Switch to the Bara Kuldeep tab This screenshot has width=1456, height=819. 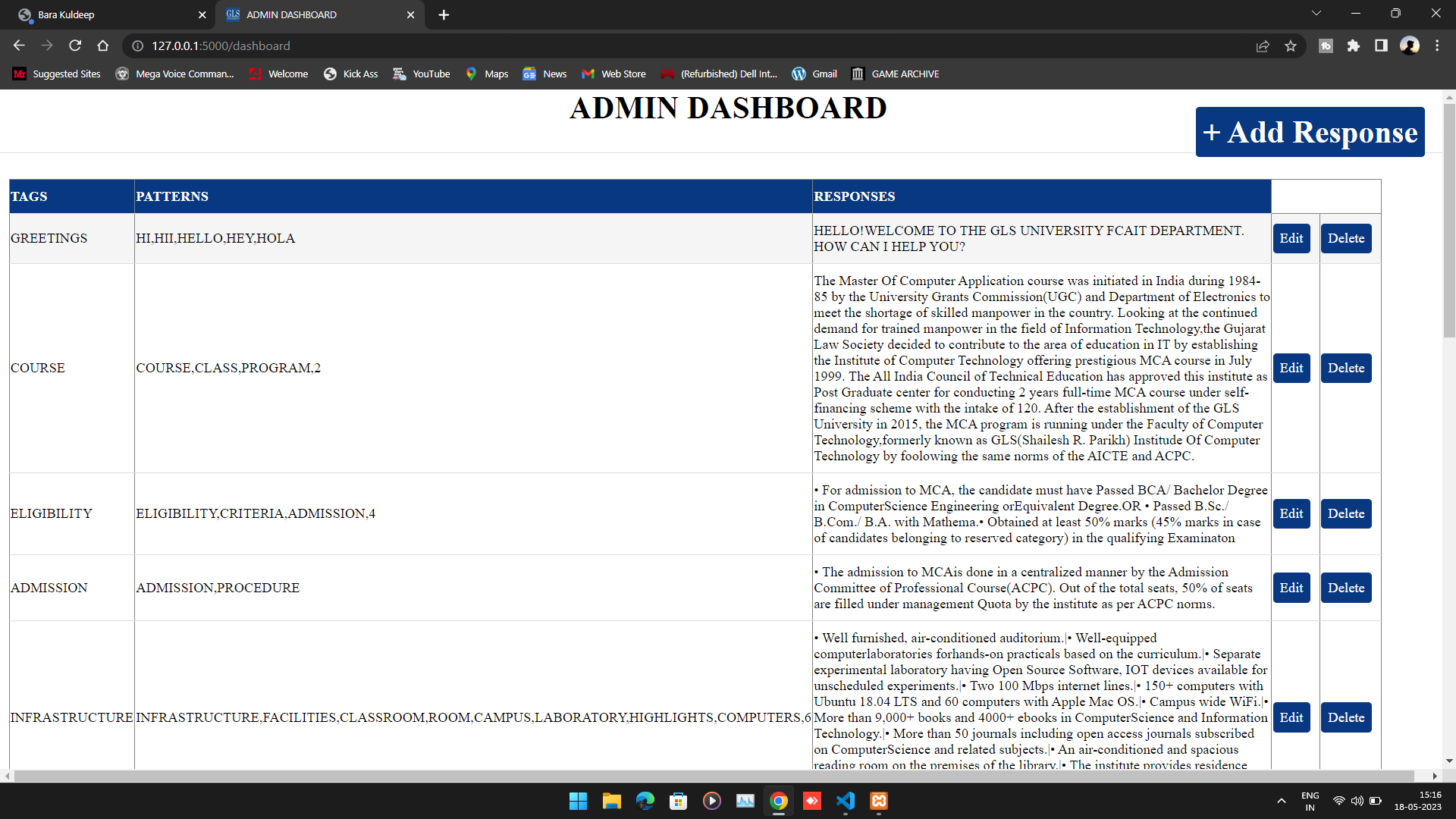tap(110, 14)
